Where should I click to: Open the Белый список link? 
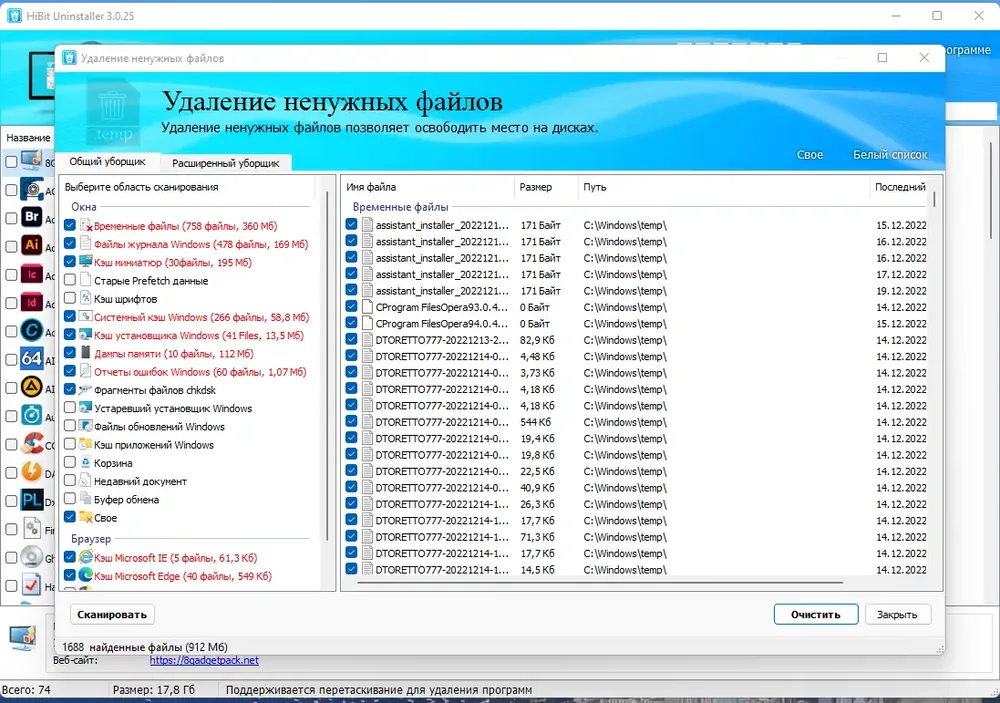(x=890, y=154)
